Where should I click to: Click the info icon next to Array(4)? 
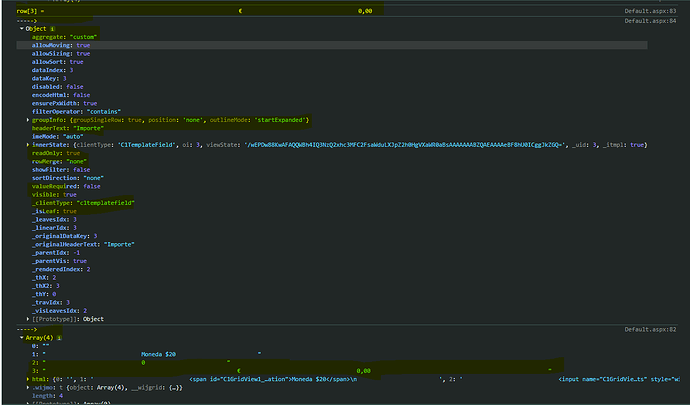59,338
